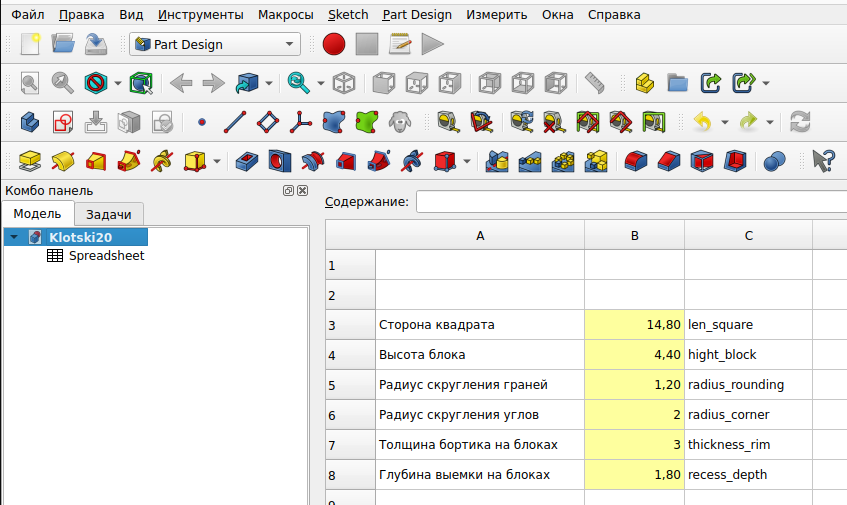Select yellow cell with value 14,80

(x=634, y=325)
